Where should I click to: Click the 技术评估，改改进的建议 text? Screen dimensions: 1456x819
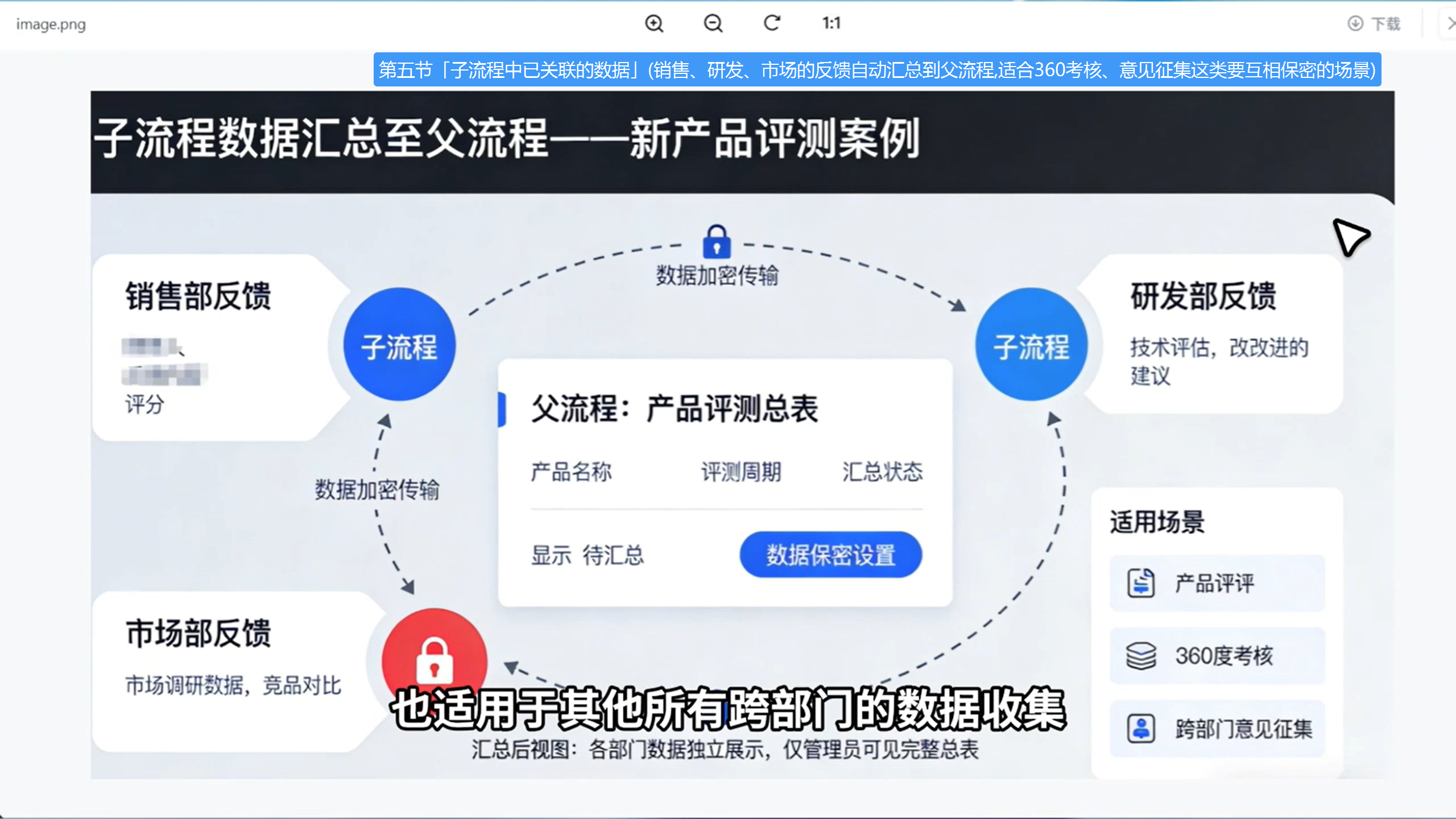tap(1219, 361)
